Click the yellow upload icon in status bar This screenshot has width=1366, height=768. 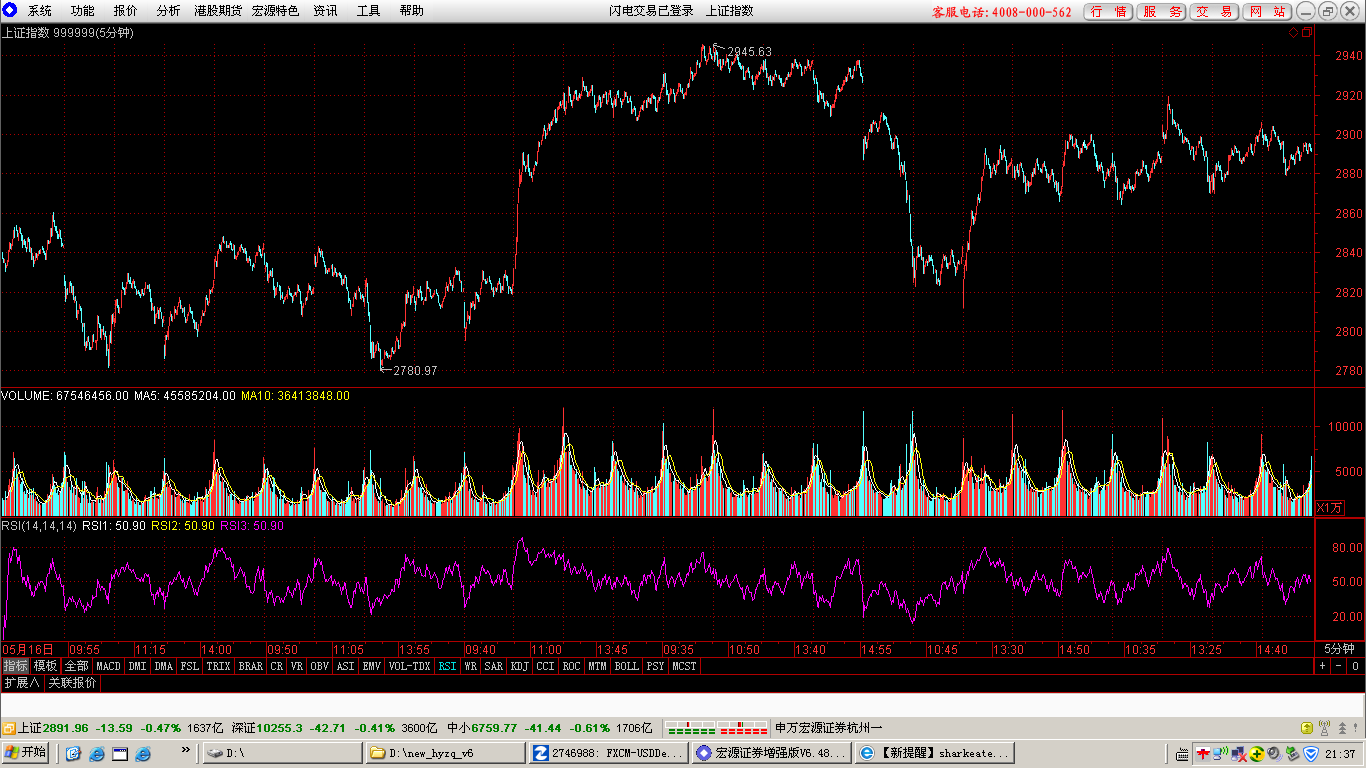pos(1307,728)
